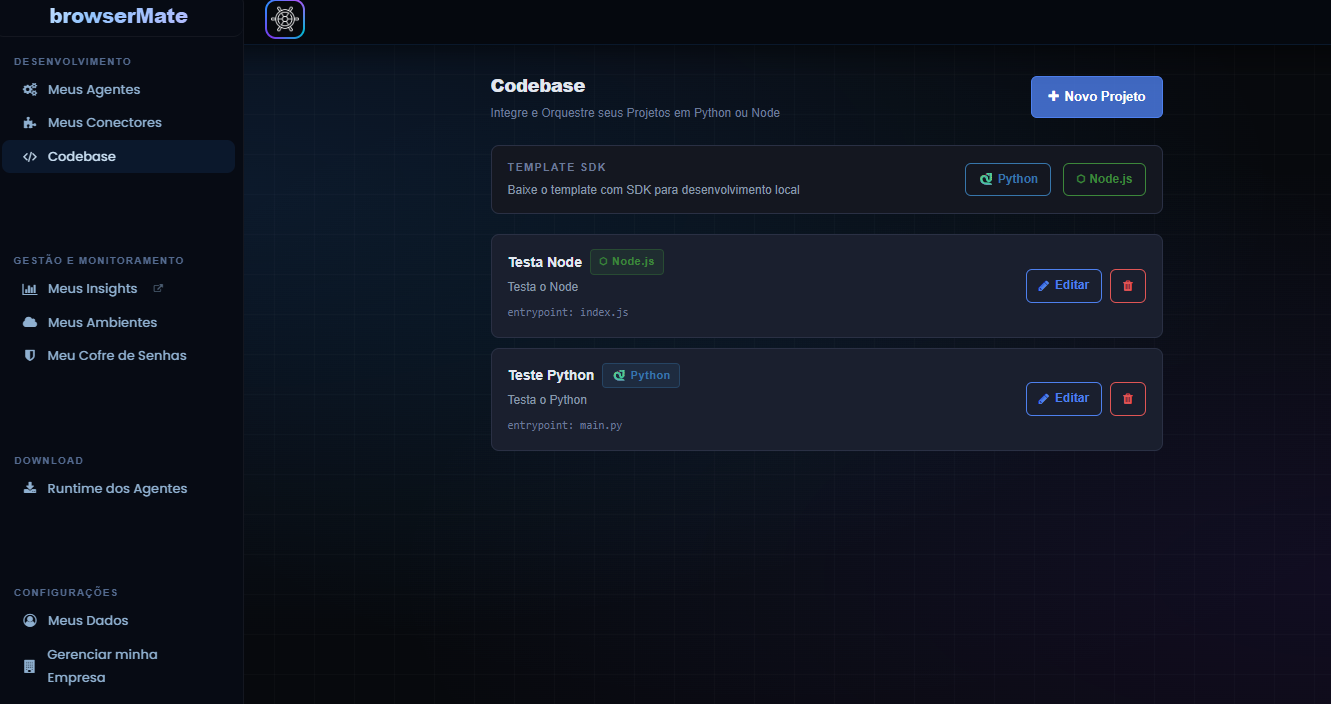Click the Codebase page heading
The width and height of the screenshot is (1331, 704).
click(538, 86)
